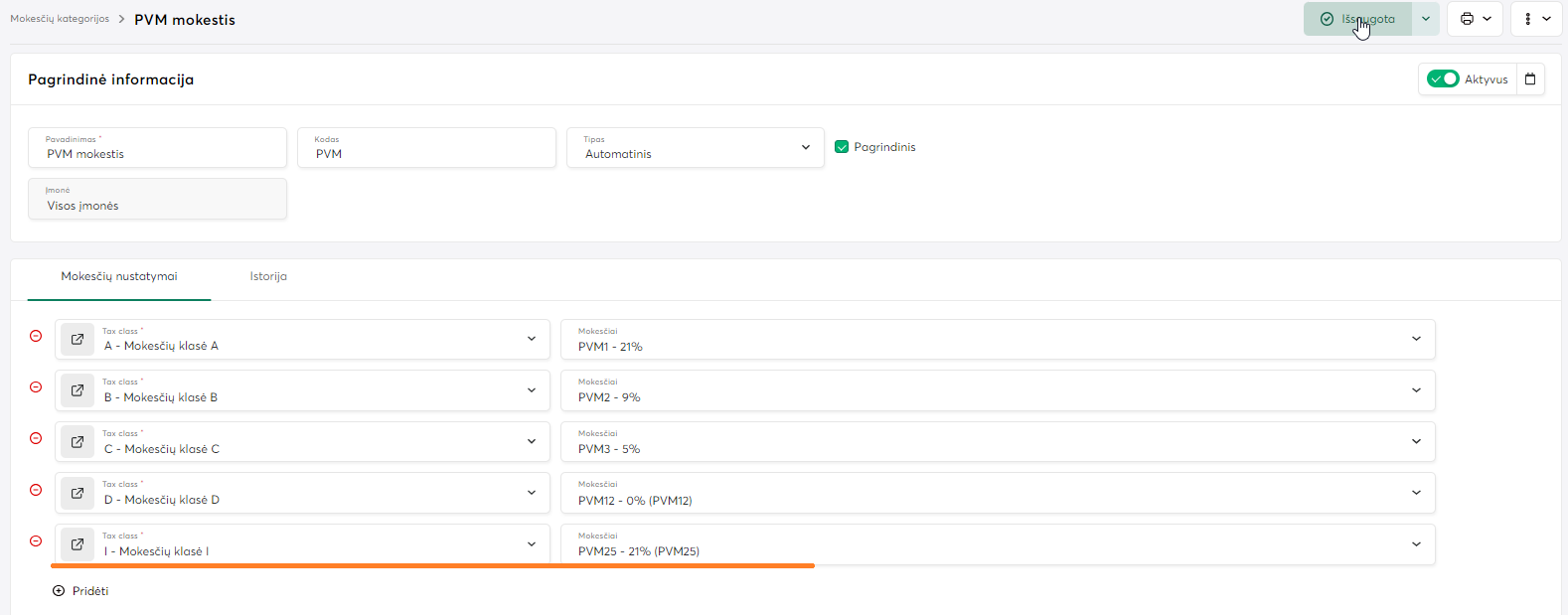Expand the Tipas dropdown showing Automatinis
The height and width of the screenshot is (615, 1568).
[805, 148]
